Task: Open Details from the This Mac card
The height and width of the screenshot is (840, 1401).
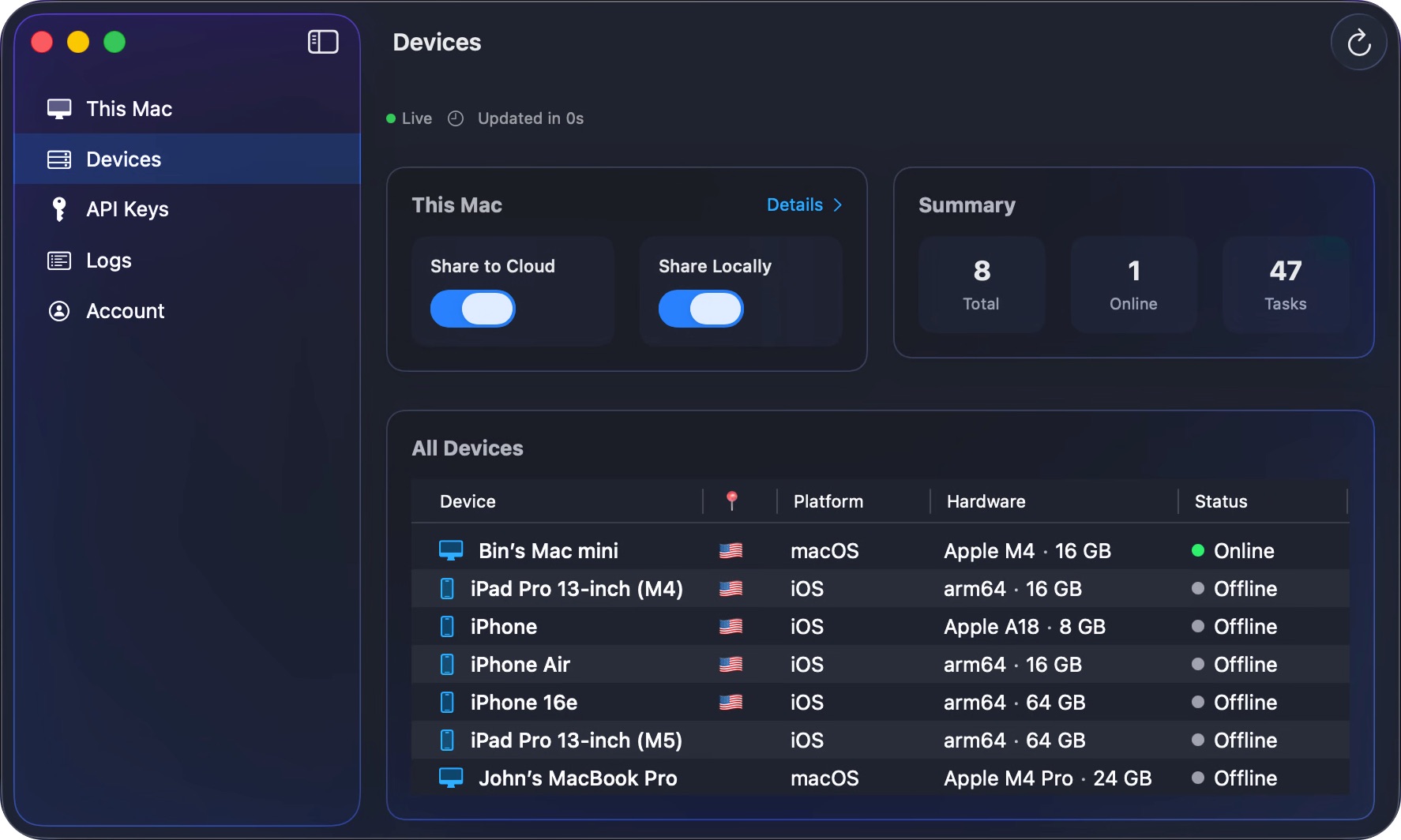Action: [798, 204]
